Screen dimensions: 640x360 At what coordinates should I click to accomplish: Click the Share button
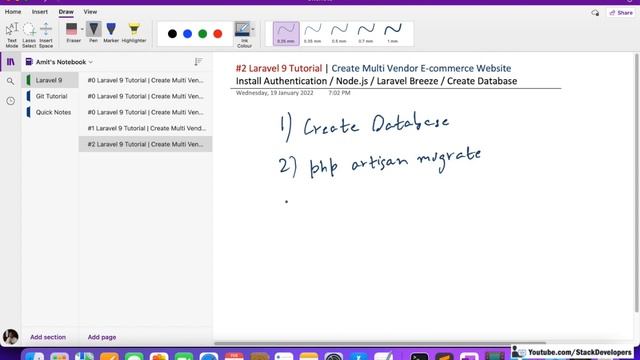(621, 13)
